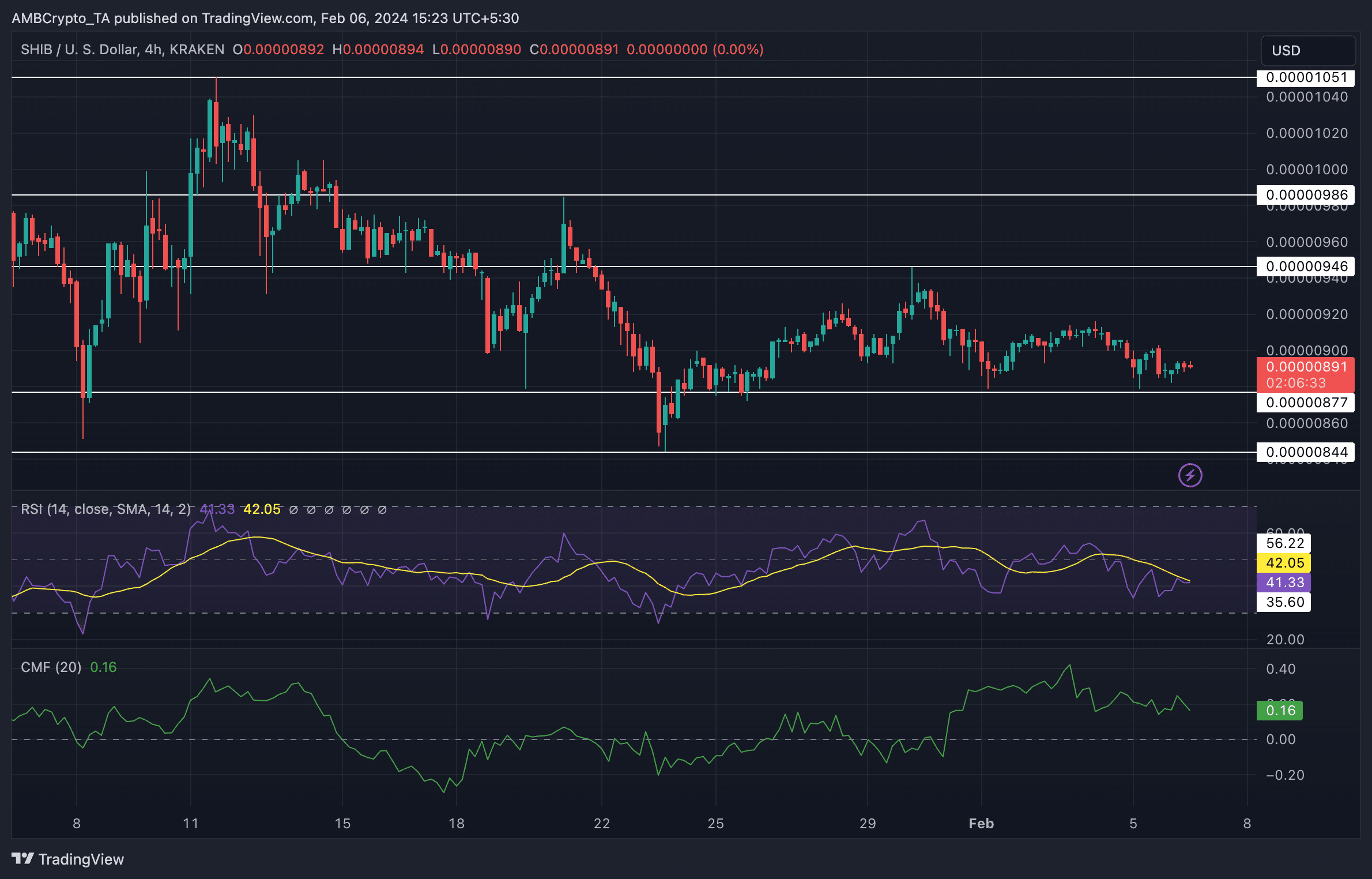Viewport: 1372px width, 879px height.
Task: Click the −0.20 CMF scale label
Action: click(1285, 775)
